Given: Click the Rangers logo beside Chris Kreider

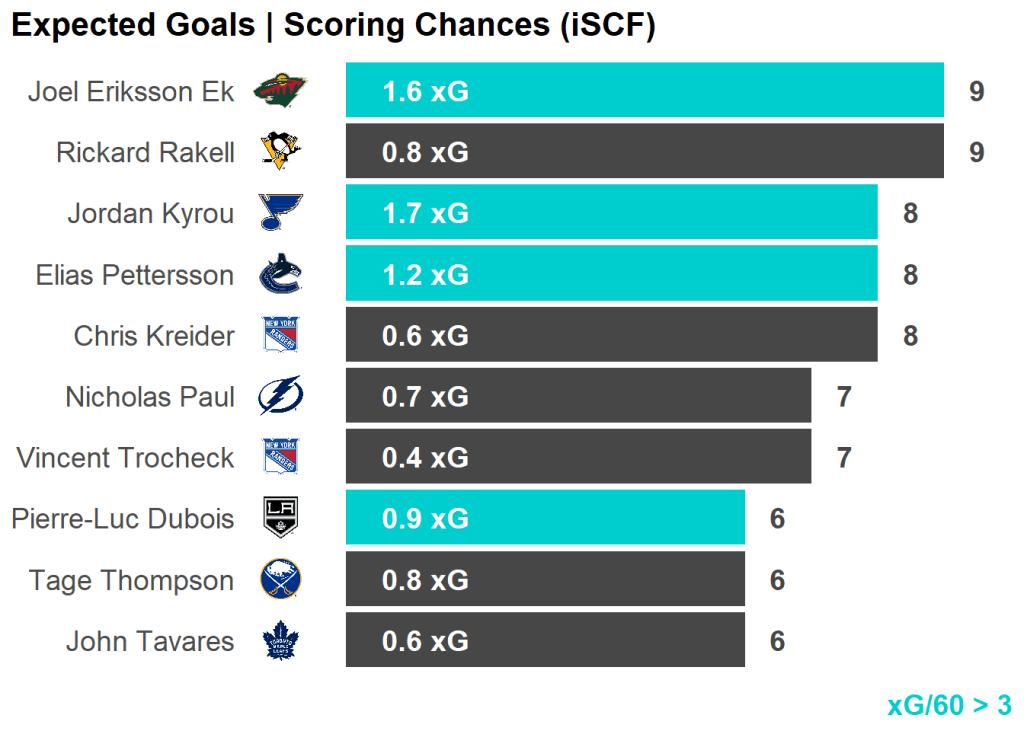Looking at the screenshot, I should tap(280, 336).
